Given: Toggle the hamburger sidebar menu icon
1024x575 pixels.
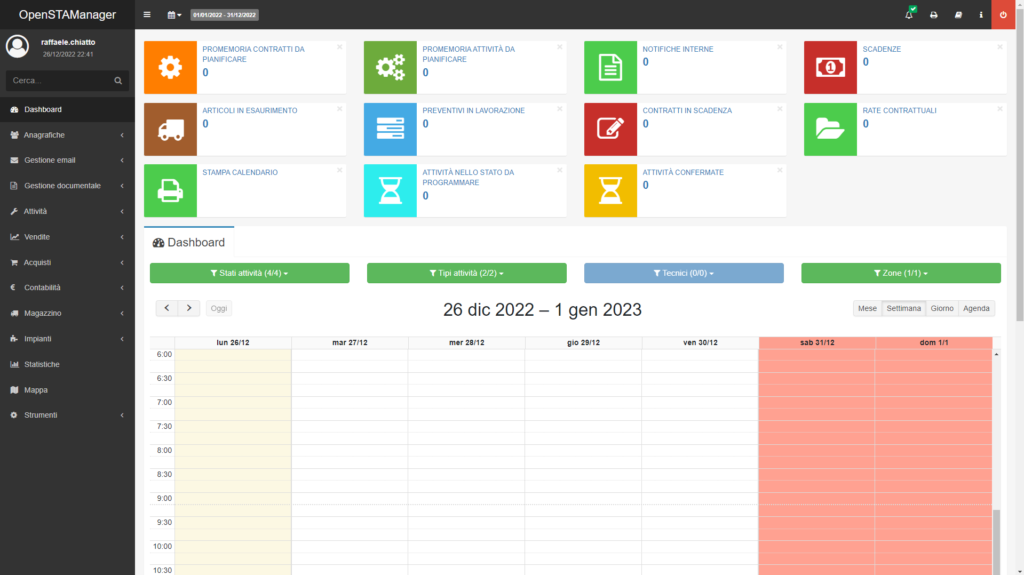Looking at the screenshot, I should coord(147,15).
